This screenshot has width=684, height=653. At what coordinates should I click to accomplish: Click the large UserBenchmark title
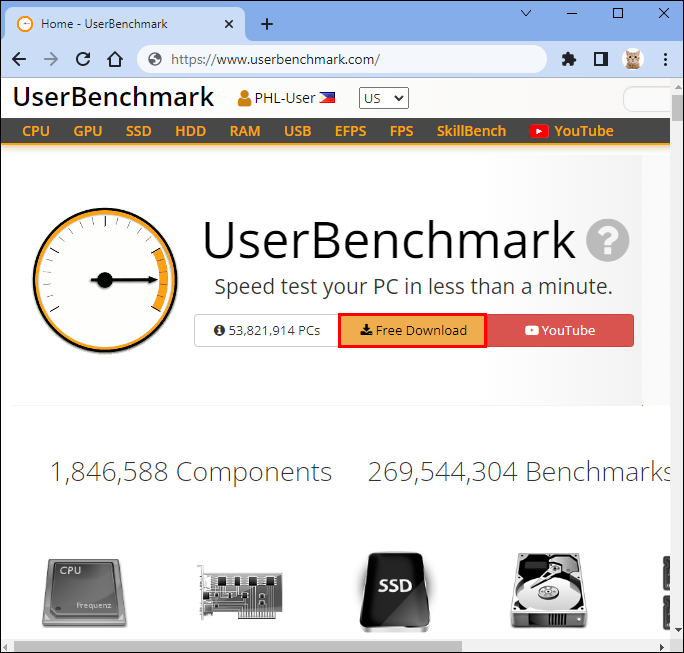(x=389, y=240)
